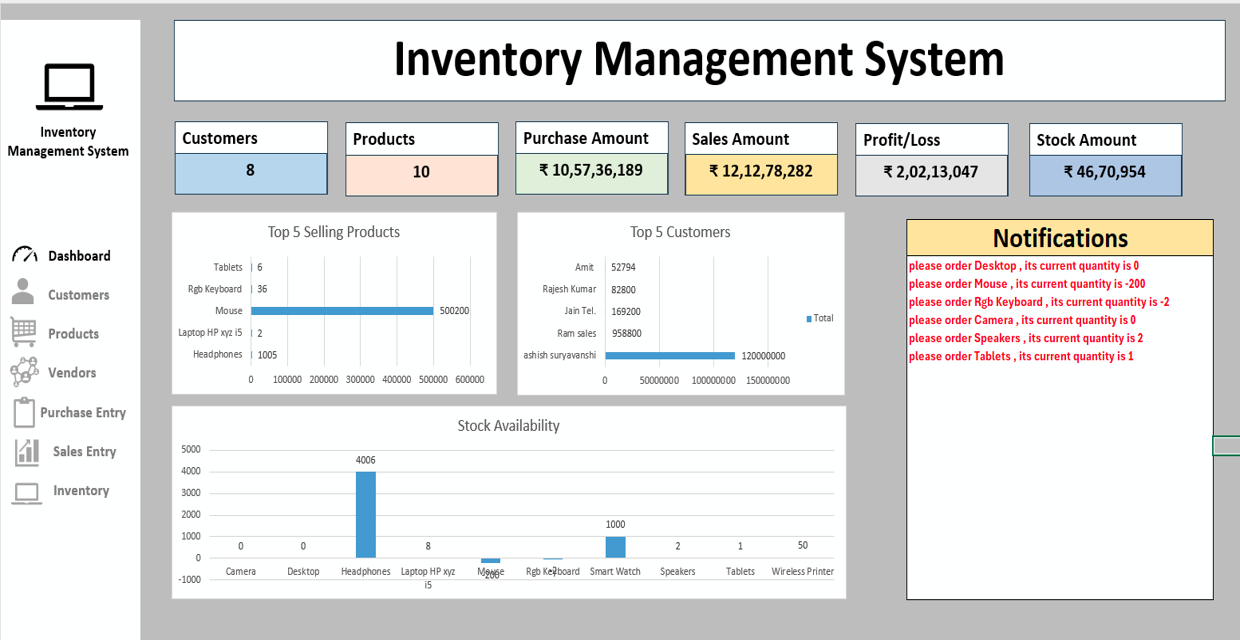Select the Sales Entry bar-chart icon
The height and width of the screenshot is (640, 1240).
(x=25, y=451)
